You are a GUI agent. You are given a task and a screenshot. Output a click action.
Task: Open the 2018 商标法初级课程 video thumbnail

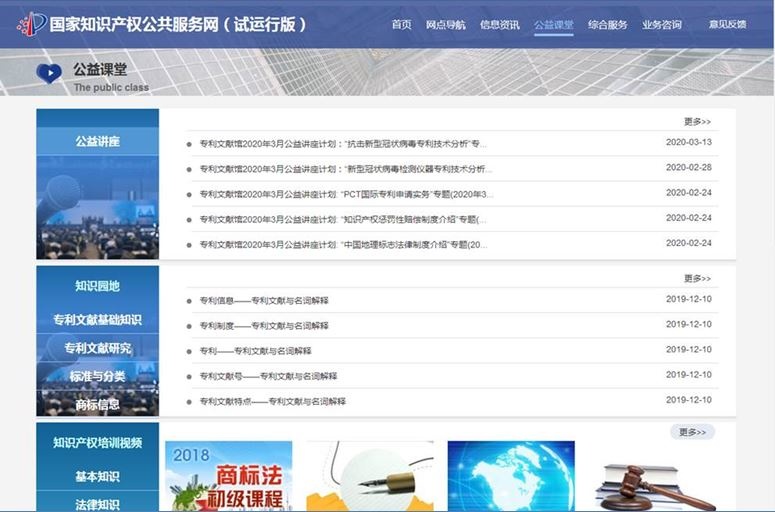tap(228, 476)
